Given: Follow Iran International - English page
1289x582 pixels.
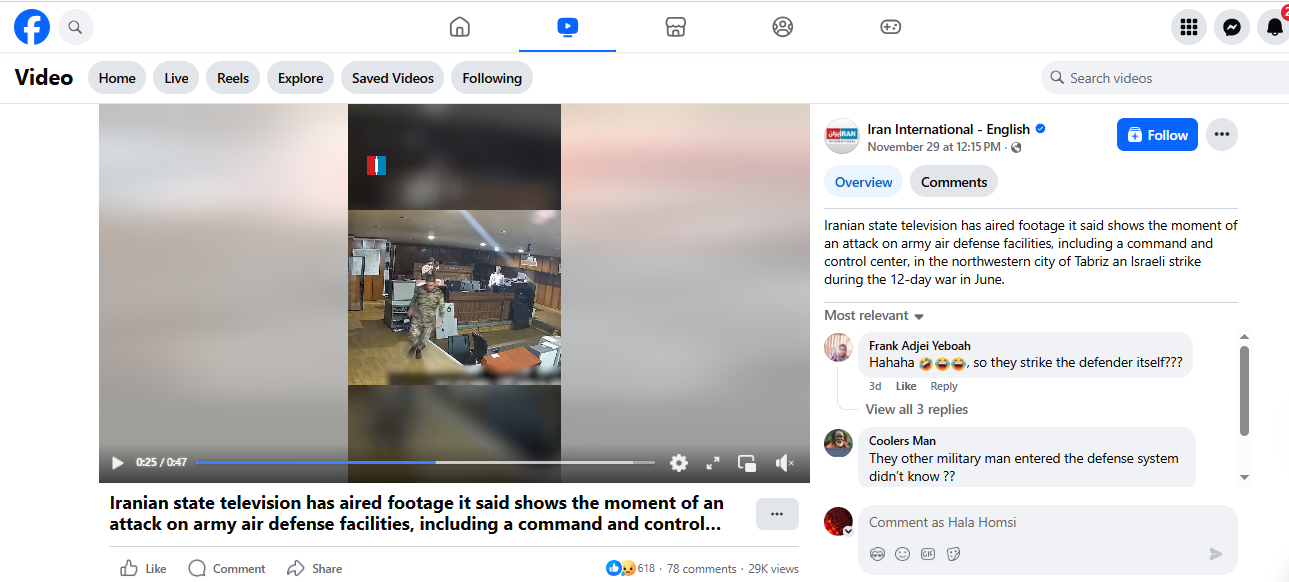Looking at the screenshot, I should click(1156, 135).
